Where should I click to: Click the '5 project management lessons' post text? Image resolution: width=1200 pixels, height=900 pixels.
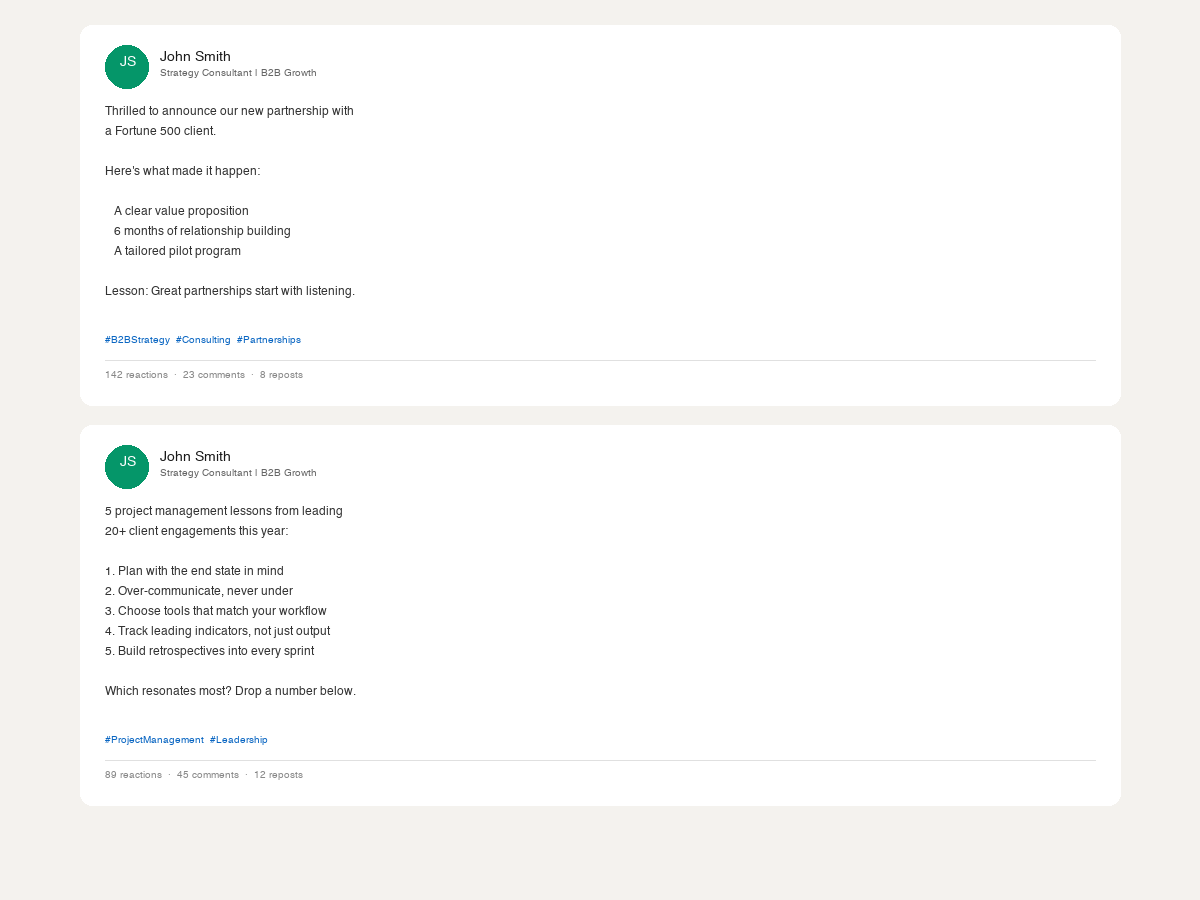[x=223, y=511]
